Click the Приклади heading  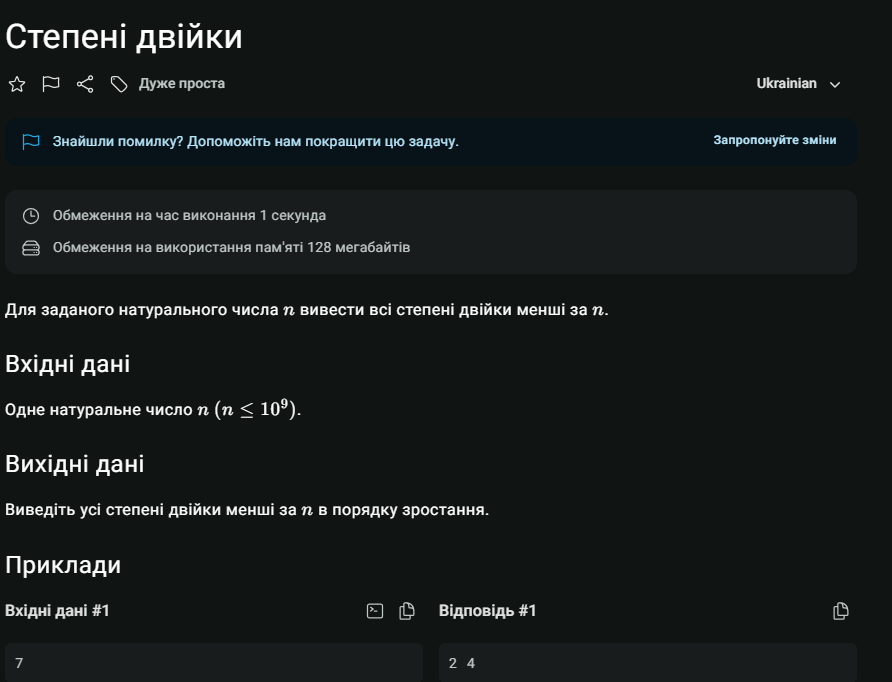click(x=63, y=565)
